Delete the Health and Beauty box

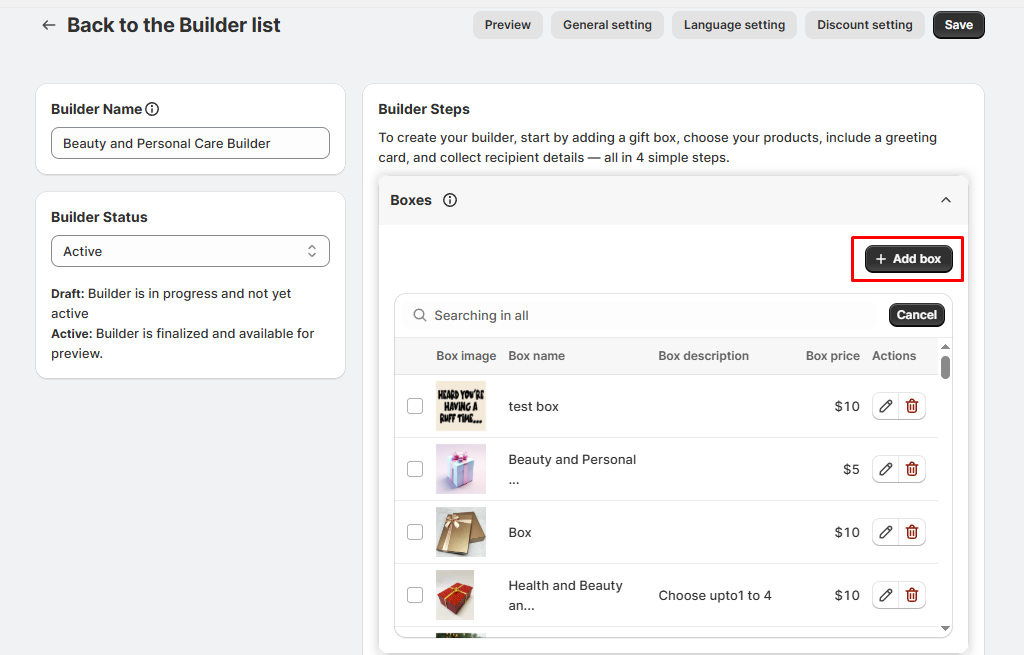click(x=912, y=595)
